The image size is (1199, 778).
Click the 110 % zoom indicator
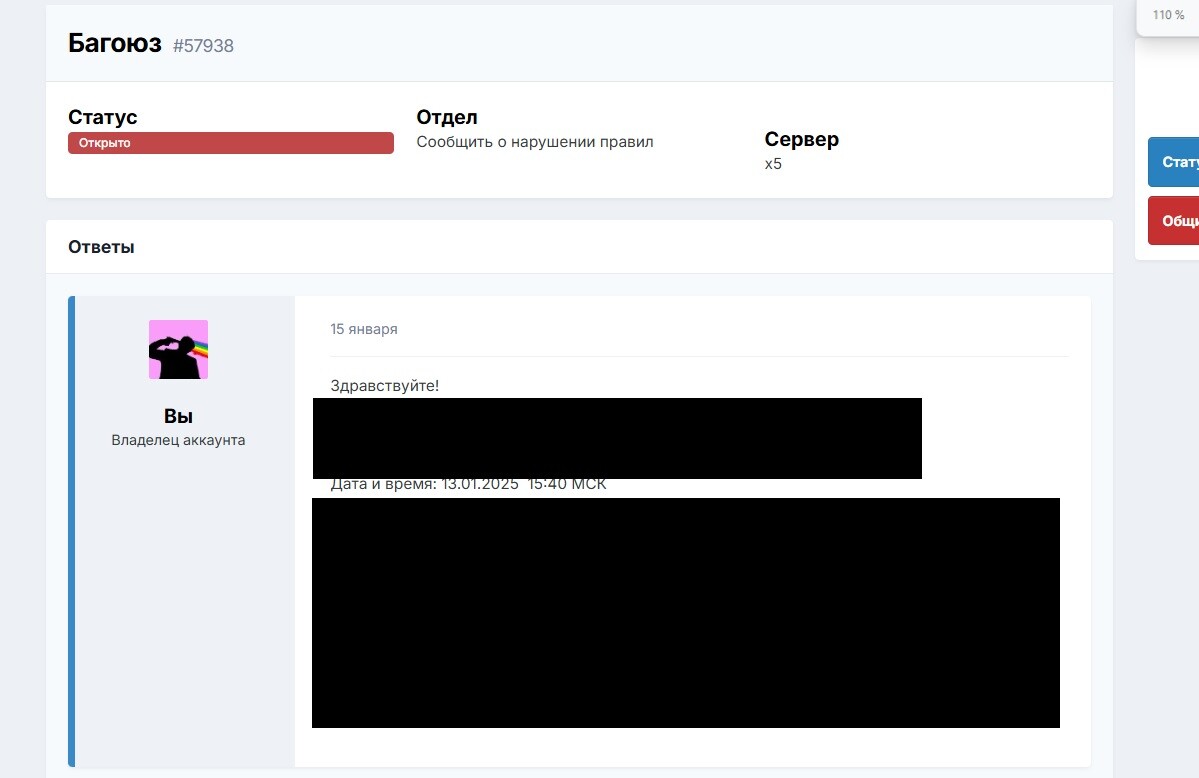coord(1167,15)
